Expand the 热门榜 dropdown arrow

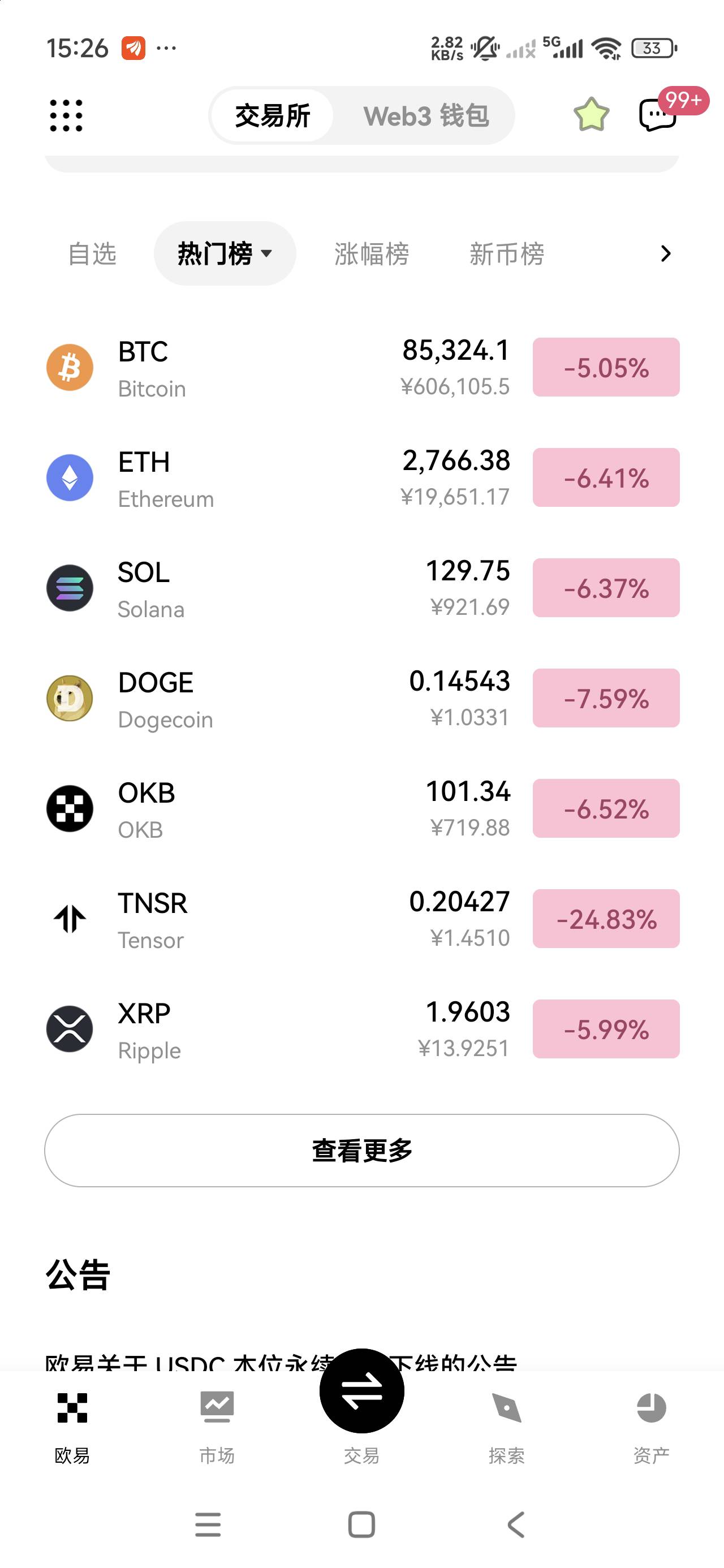tap(267, 253)
